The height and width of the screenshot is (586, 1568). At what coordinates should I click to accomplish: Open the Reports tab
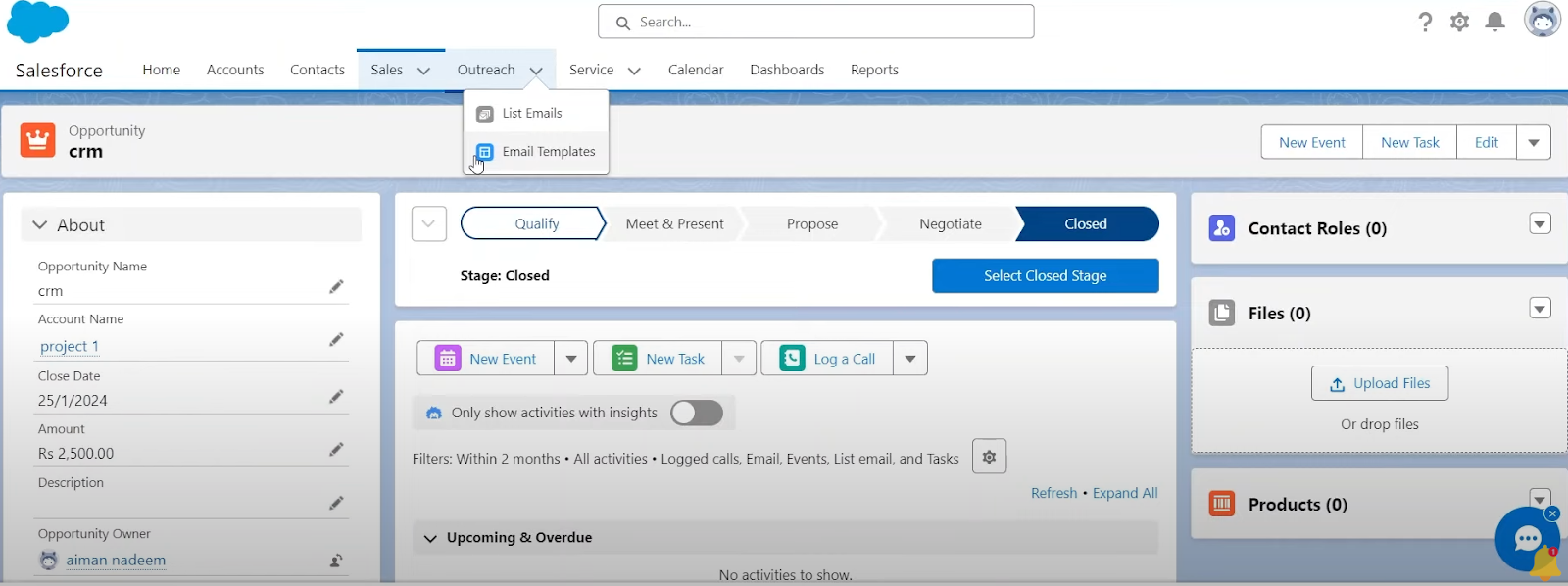[x=874, y=70]
